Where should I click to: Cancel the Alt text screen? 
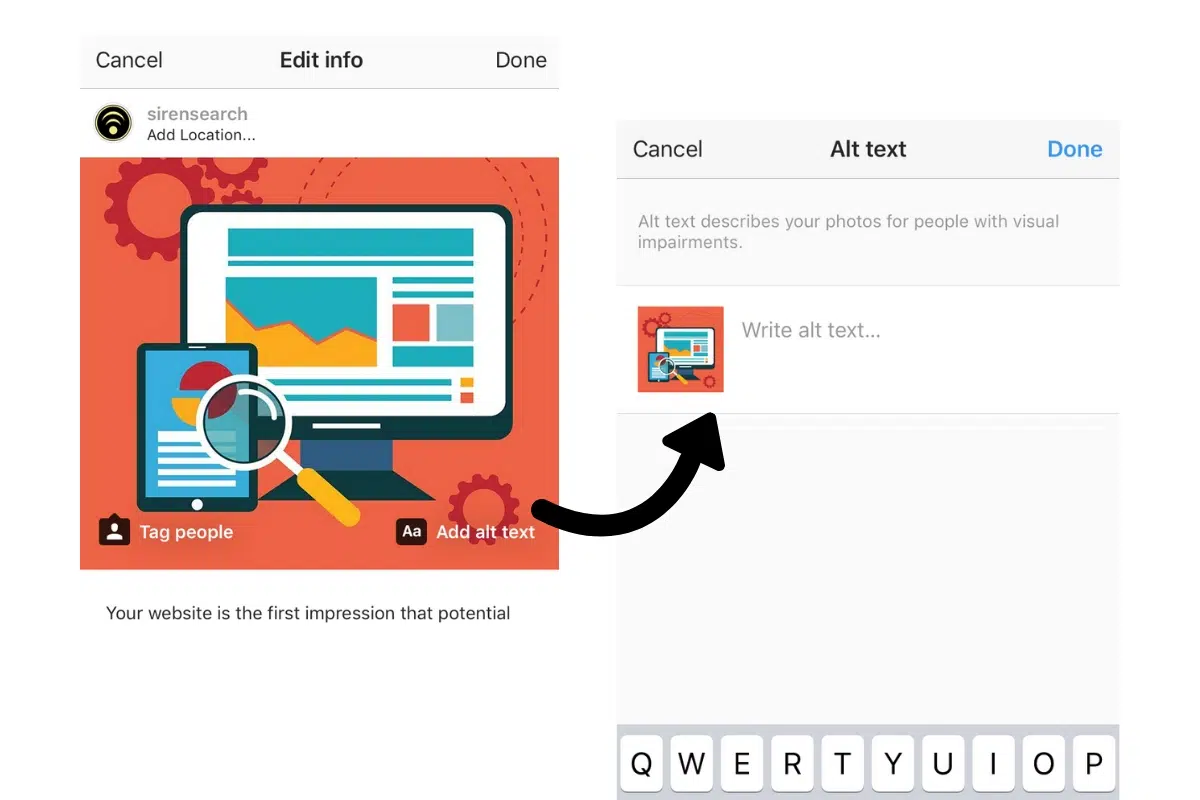coord(668,149)
